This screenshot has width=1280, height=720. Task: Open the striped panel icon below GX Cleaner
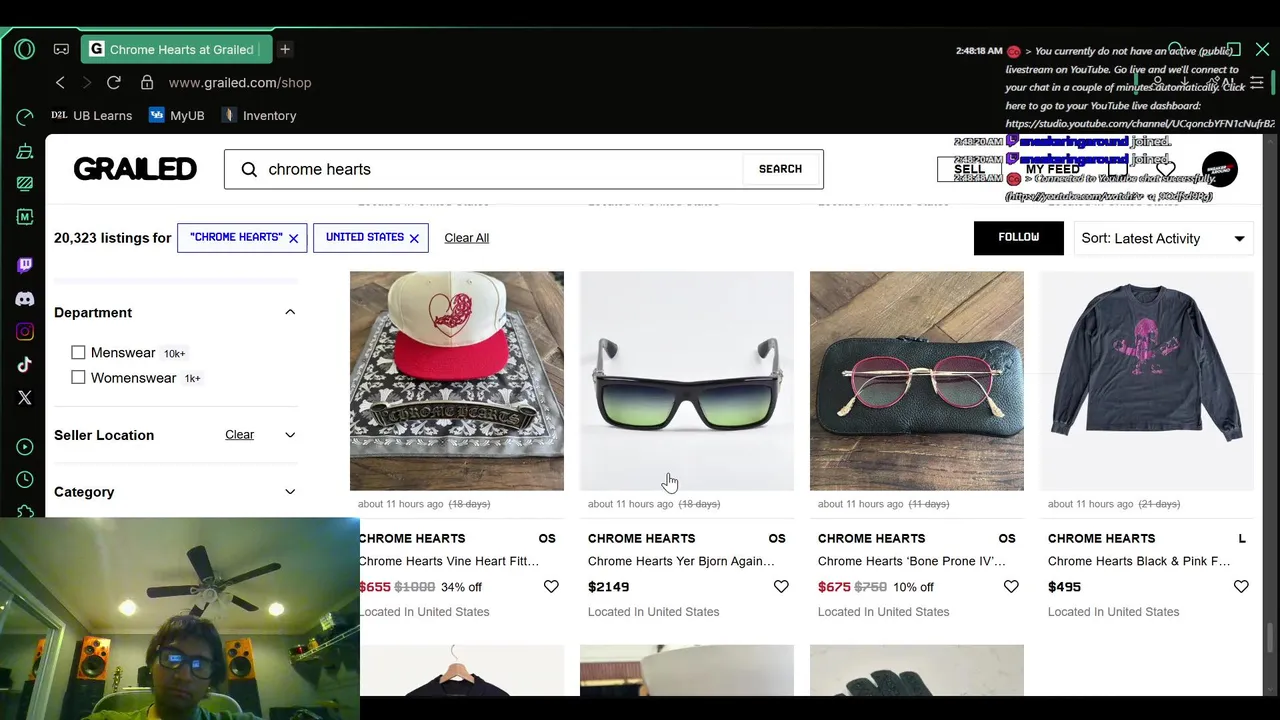click(25, 184)
